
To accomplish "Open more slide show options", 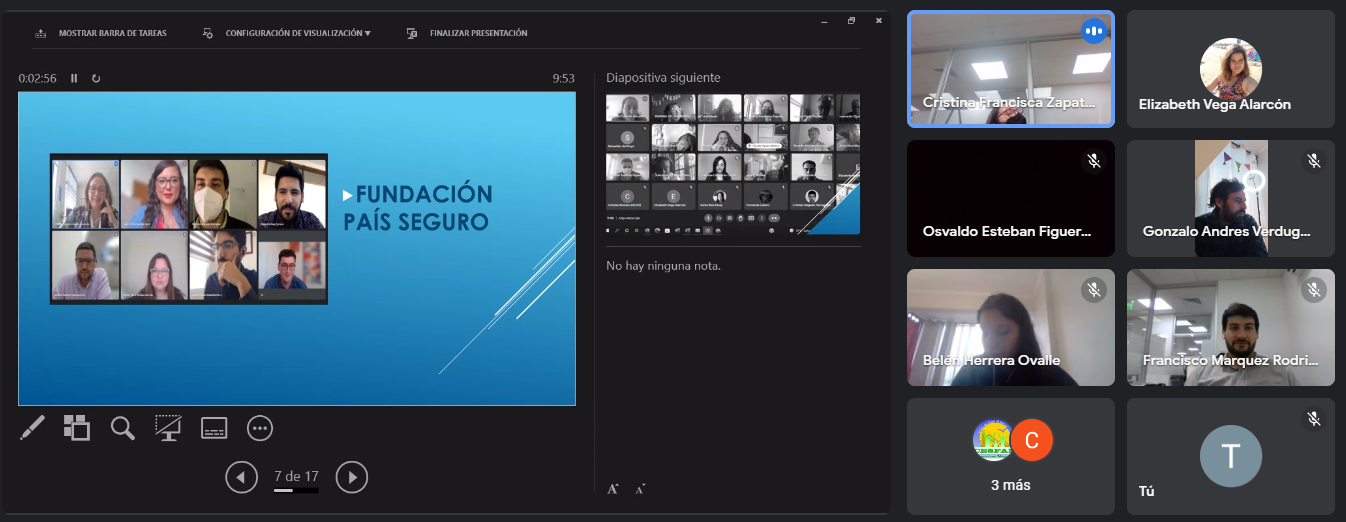I will [x=260, y=428].
